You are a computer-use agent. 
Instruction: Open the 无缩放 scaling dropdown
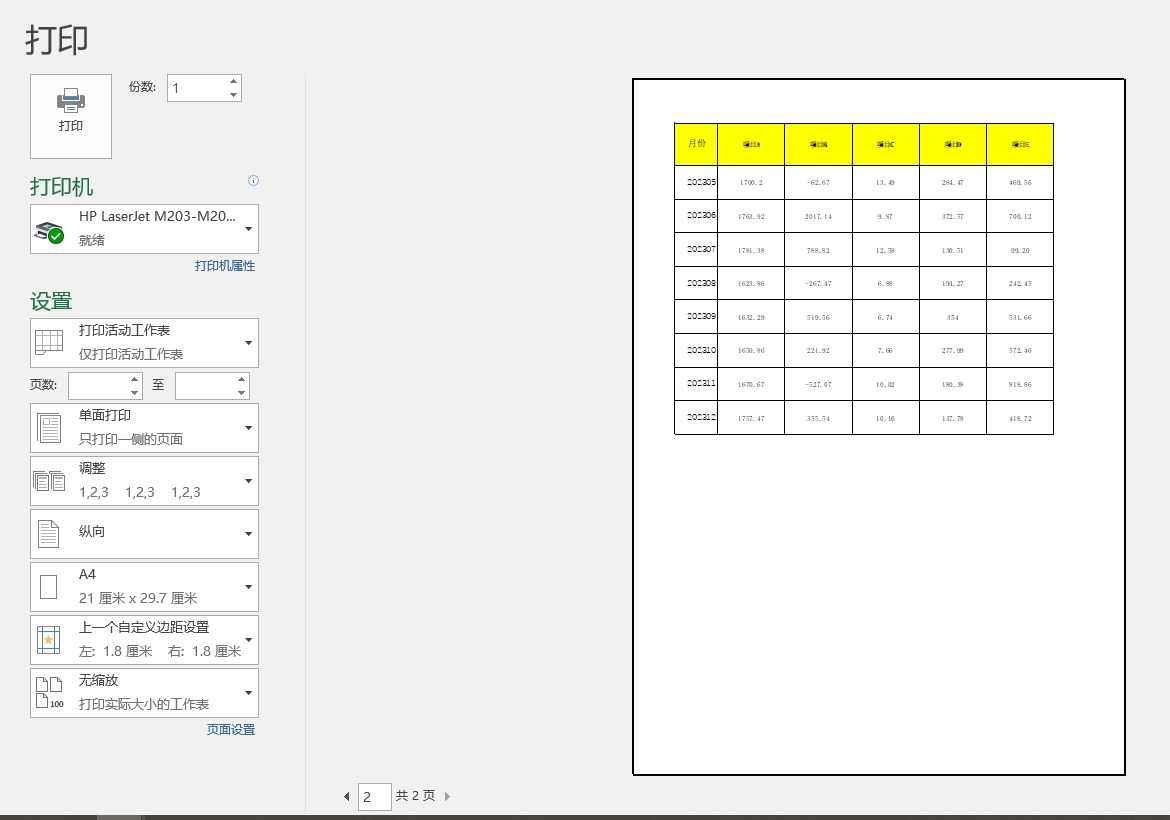145,693
